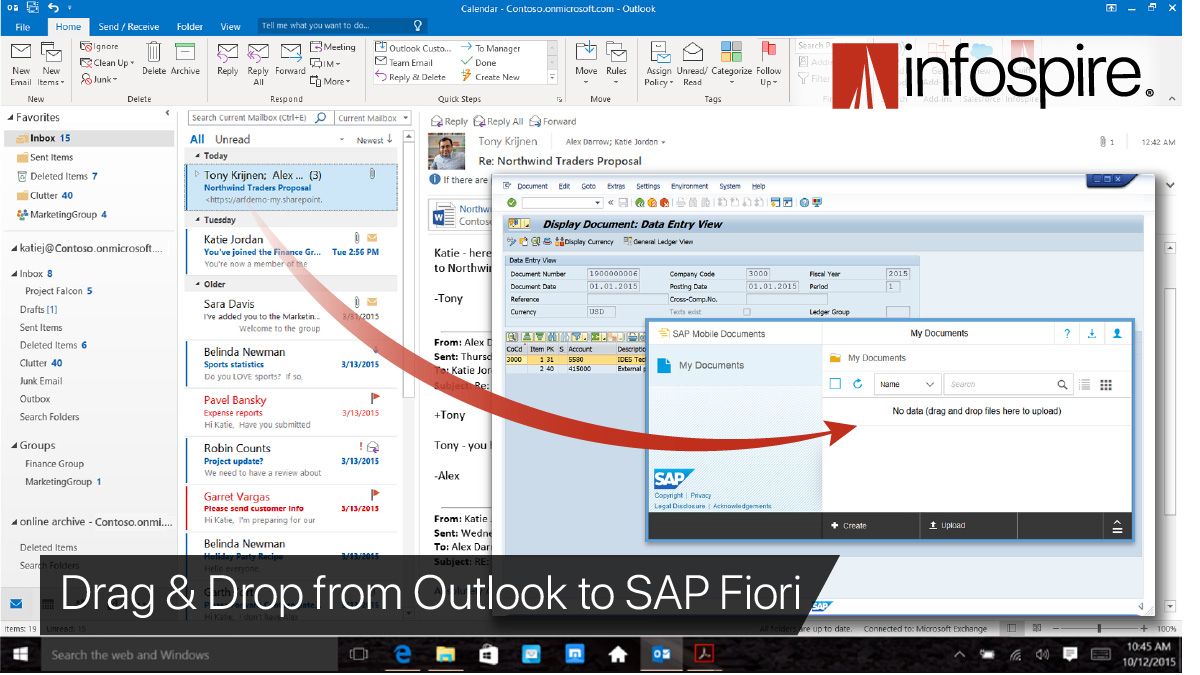Click the Unread filter in the message list

pyautogui.click(x=232, y=139)
